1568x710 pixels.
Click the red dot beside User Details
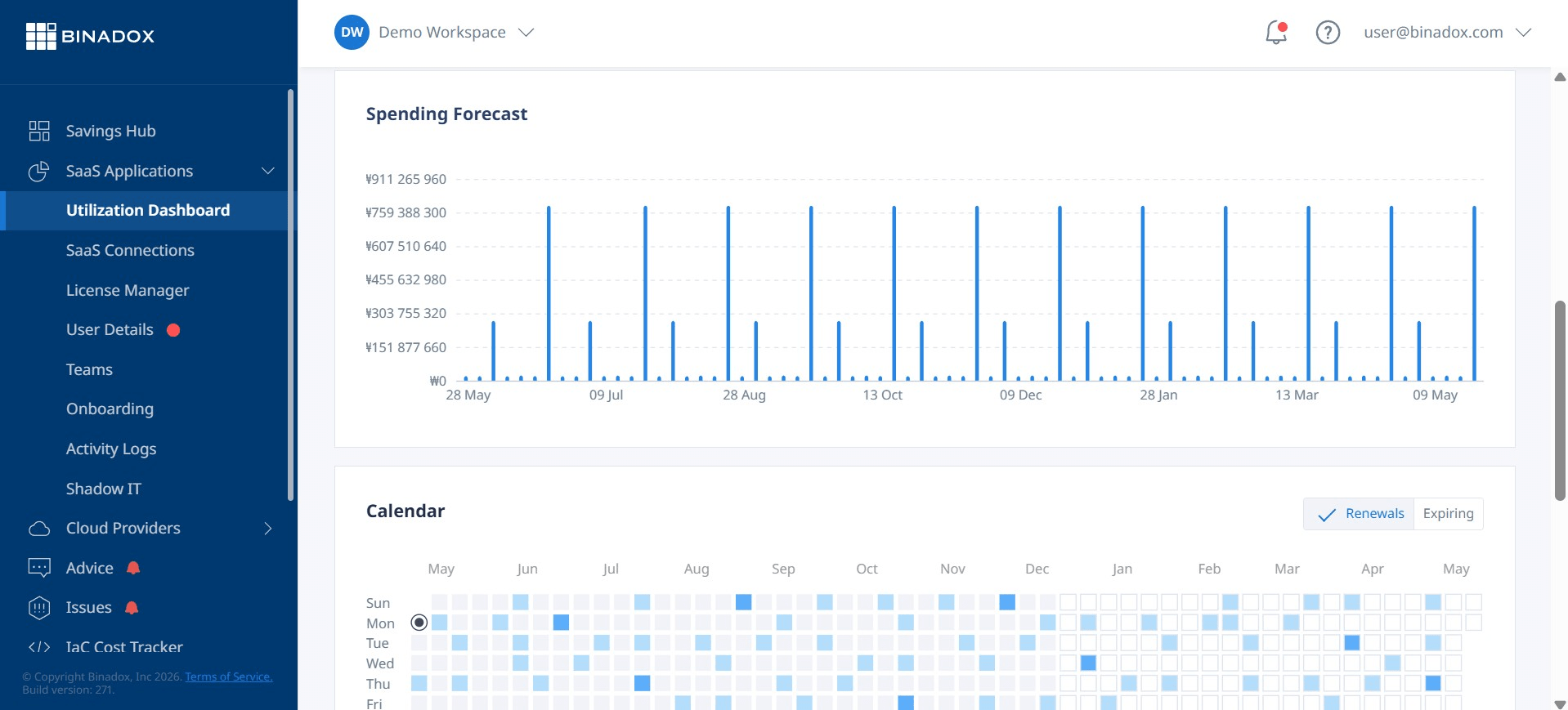(x=173, y=330)
